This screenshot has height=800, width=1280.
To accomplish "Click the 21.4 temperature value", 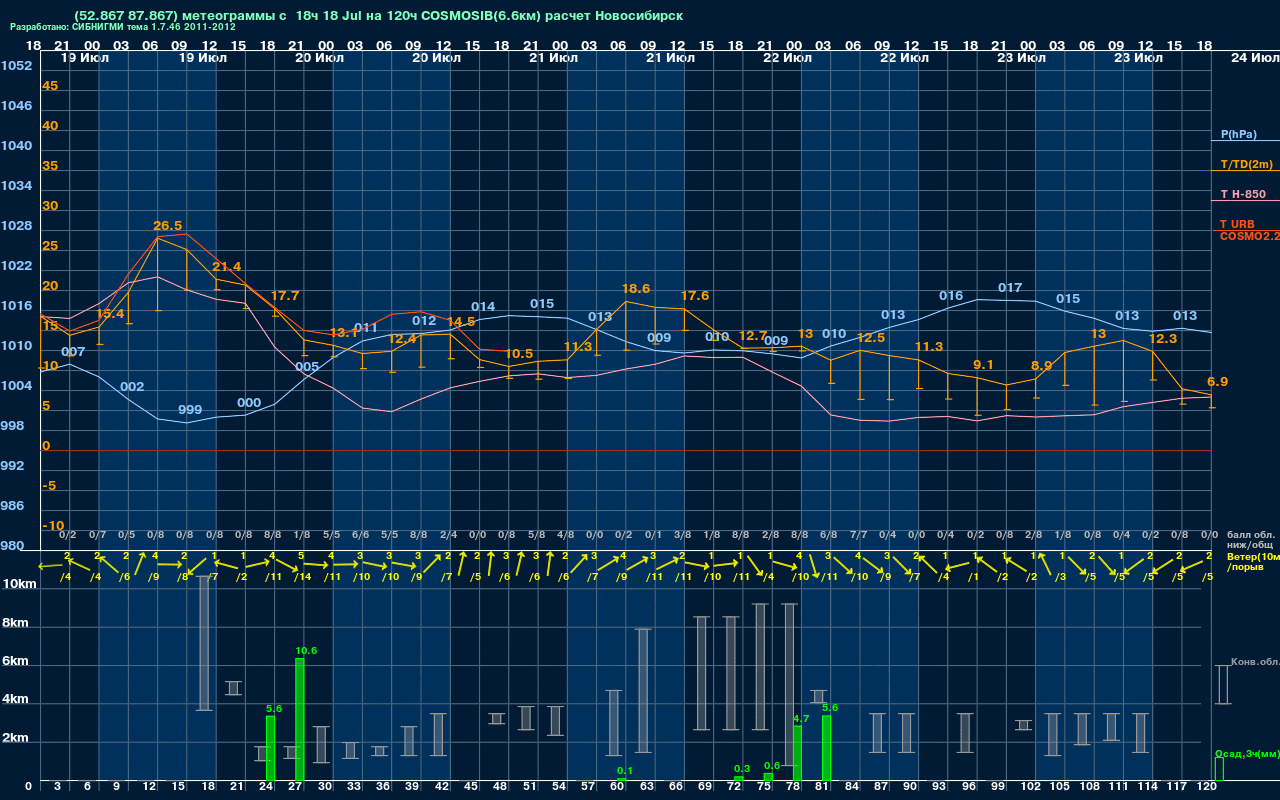I will pos(227,267).
